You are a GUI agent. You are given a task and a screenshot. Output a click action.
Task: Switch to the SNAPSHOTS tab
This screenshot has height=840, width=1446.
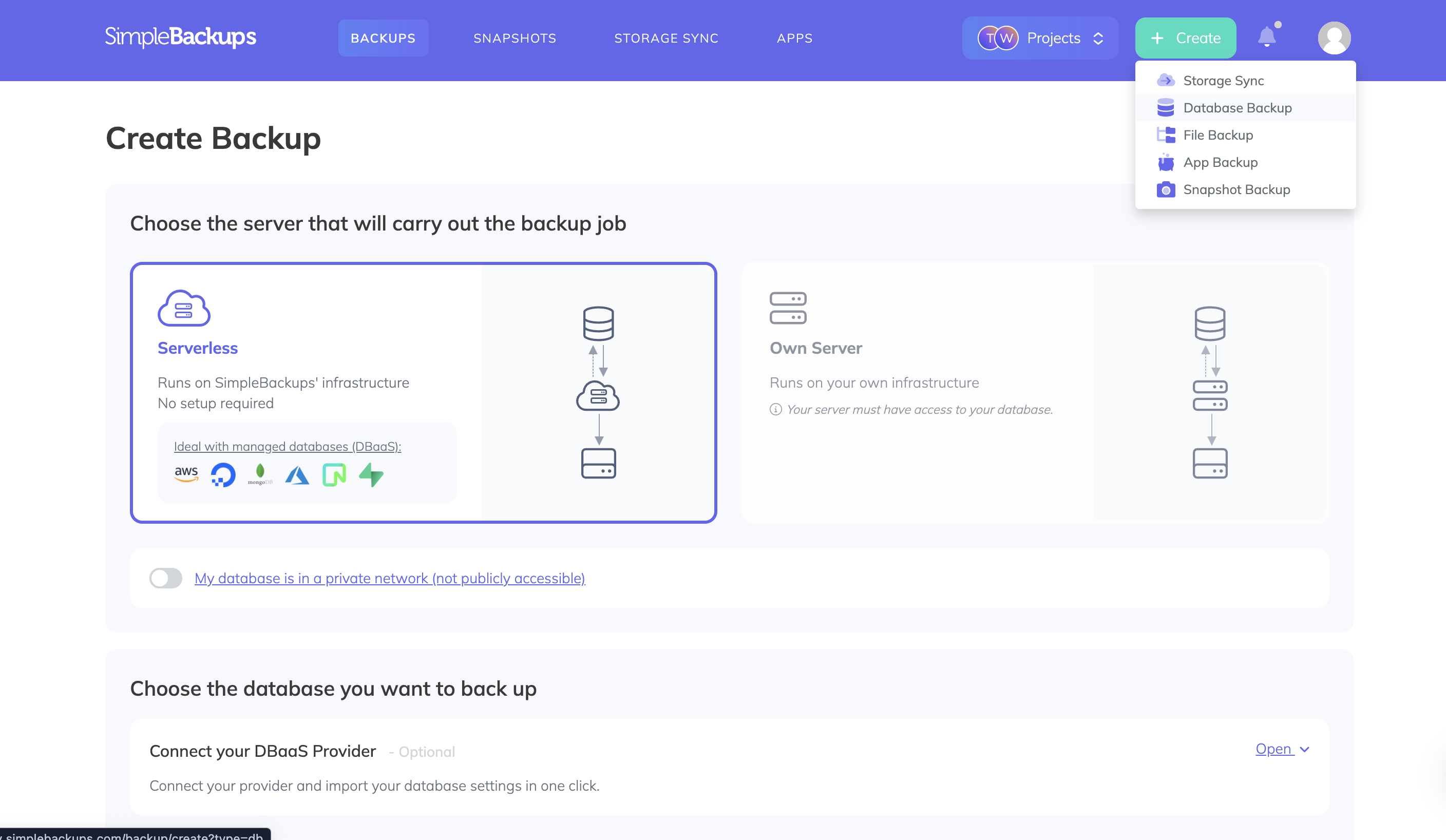coord(515,38)
